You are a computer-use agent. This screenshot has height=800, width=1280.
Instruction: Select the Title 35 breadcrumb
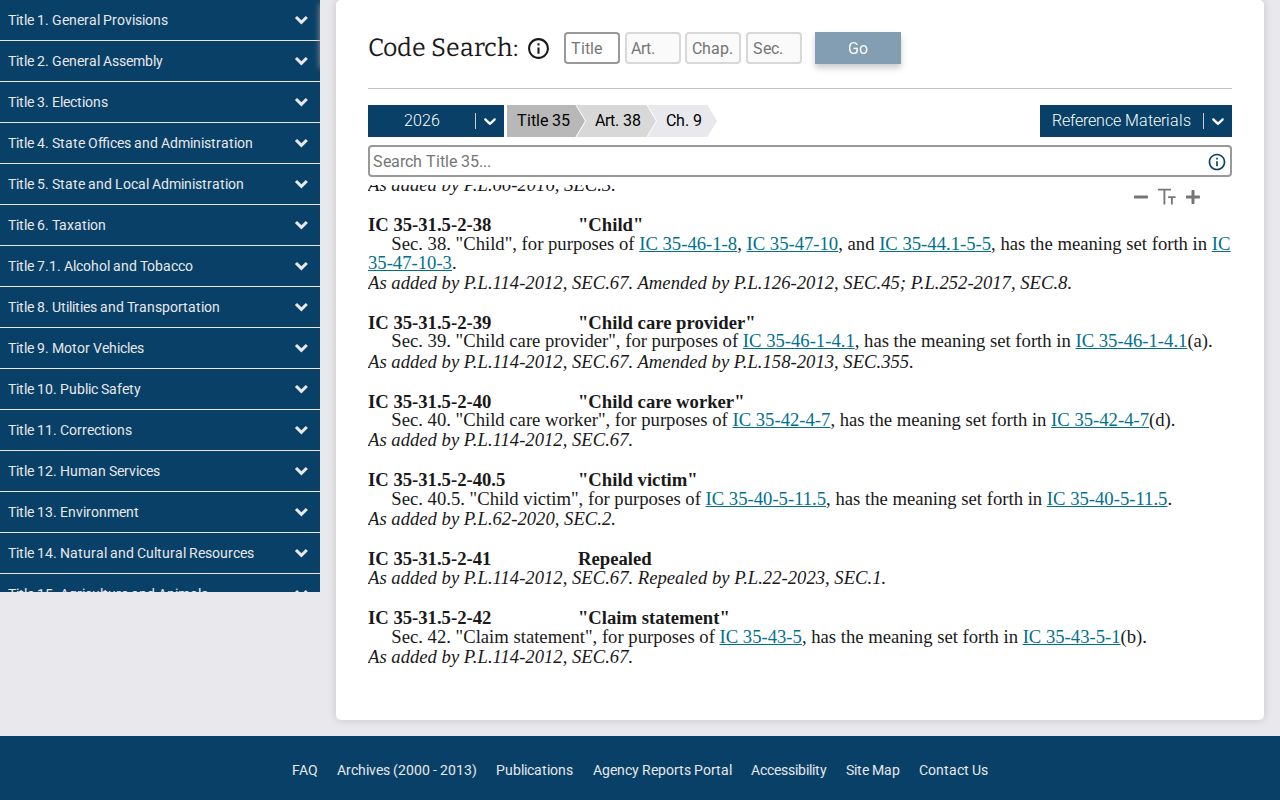(x=543, y=121)
